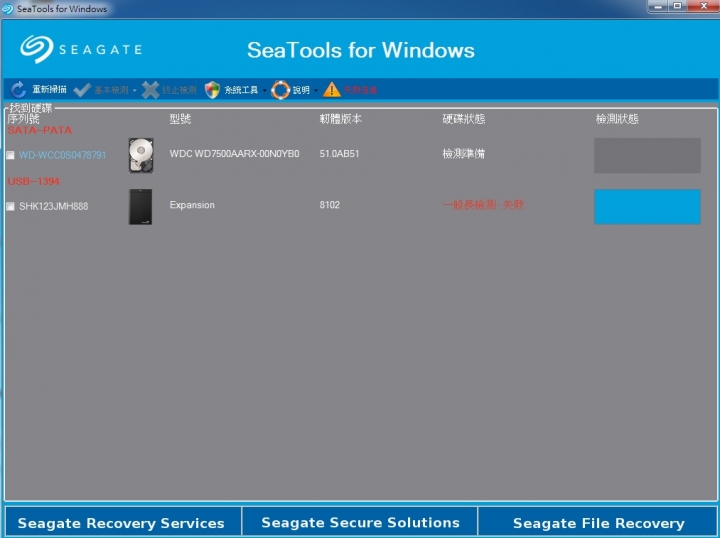Click the 基本檢測 checkmark icon
Screen dimensions: 720x538
coord(82,90)
